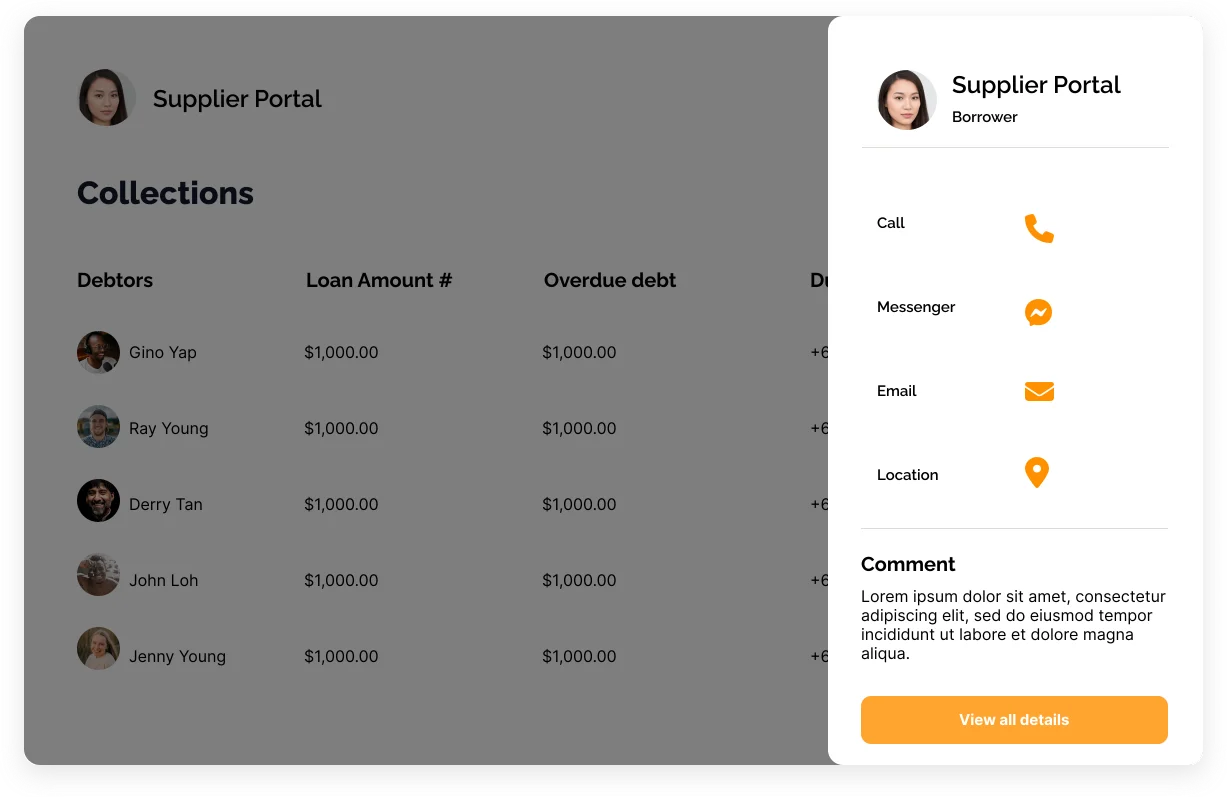The image size is (1227, 797).
Task: Click the orange phone Call icon
Action: pos(1039,228)
